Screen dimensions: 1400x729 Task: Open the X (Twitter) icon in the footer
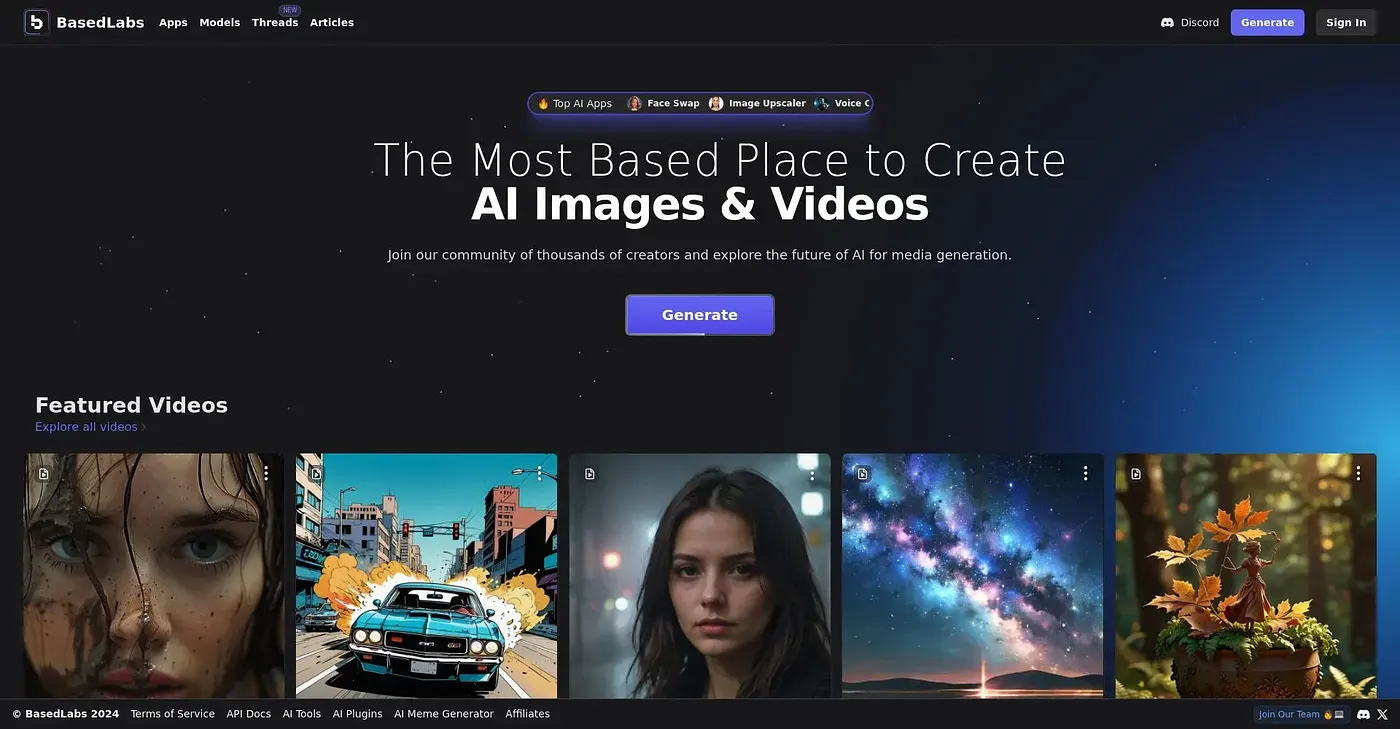(x=1383, y=714)
